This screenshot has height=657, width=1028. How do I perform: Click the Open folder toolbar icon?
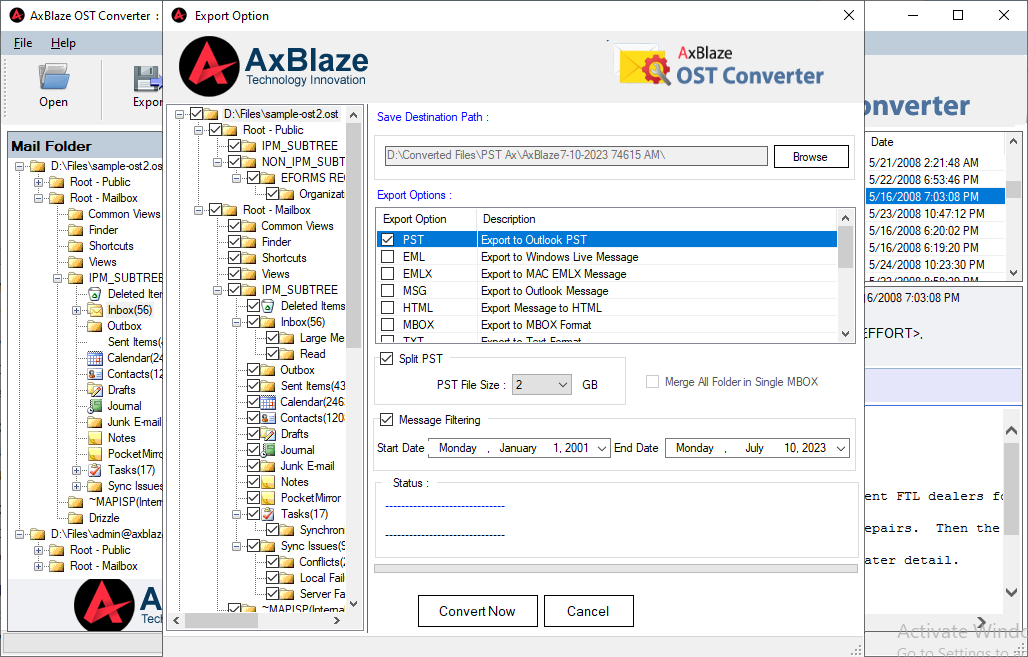click(54, 77)
